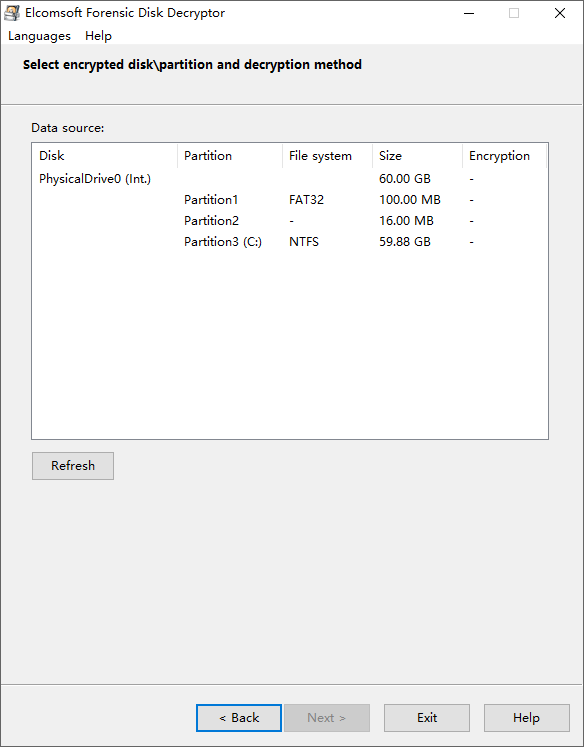
Task: Close the Forensic Disk Decryptor window
Action: coord(560,13)
